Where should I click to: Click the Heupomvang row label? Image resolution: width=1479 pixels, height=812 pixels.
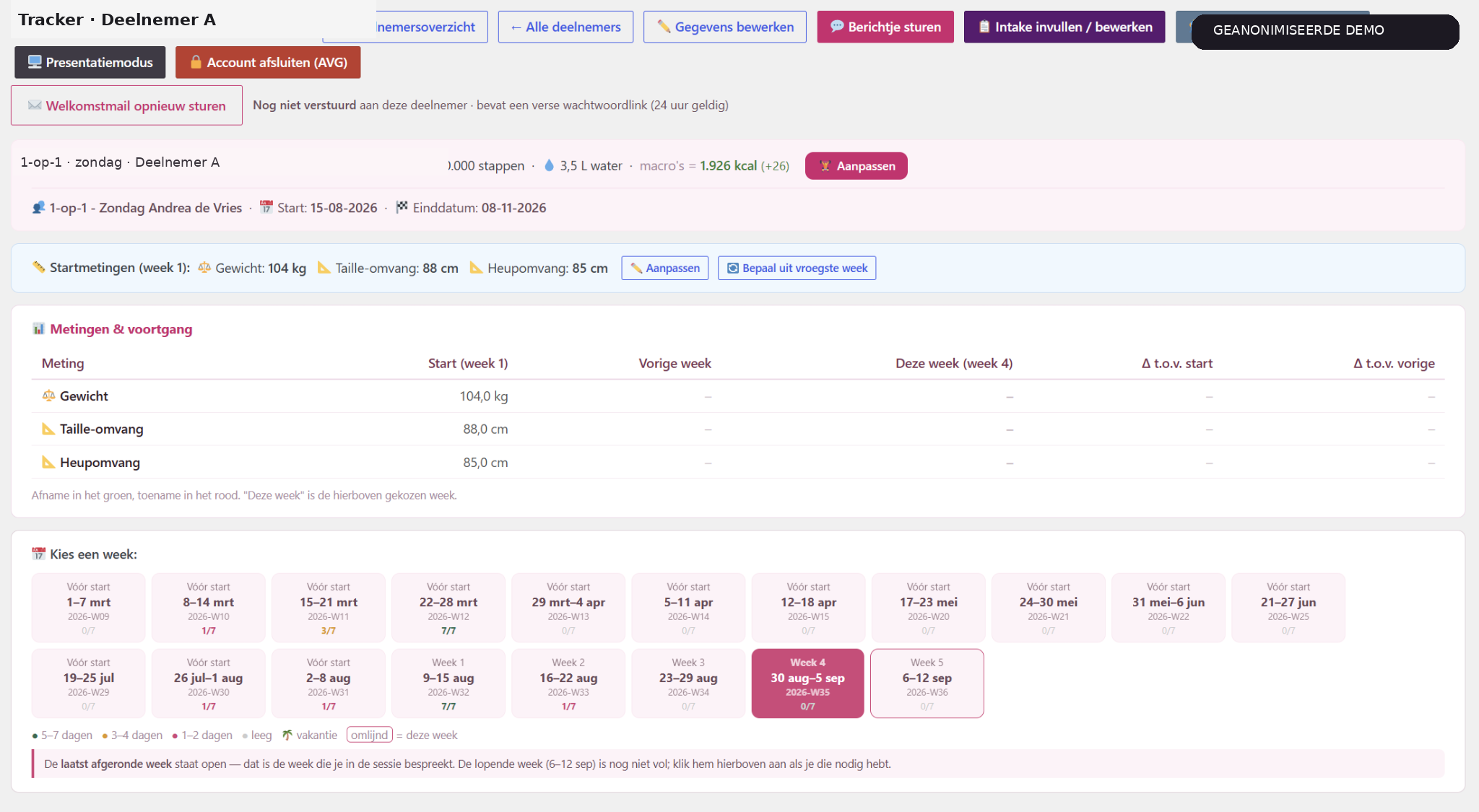coord(100,463)
